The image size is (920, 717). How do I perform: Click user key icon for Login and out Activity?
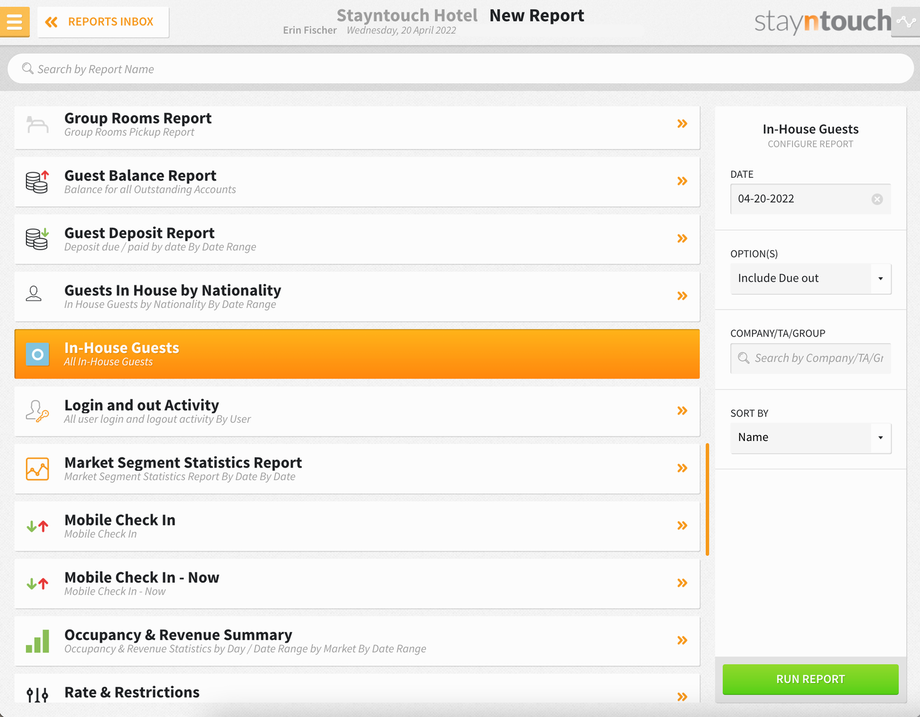(x=37, y=411)
